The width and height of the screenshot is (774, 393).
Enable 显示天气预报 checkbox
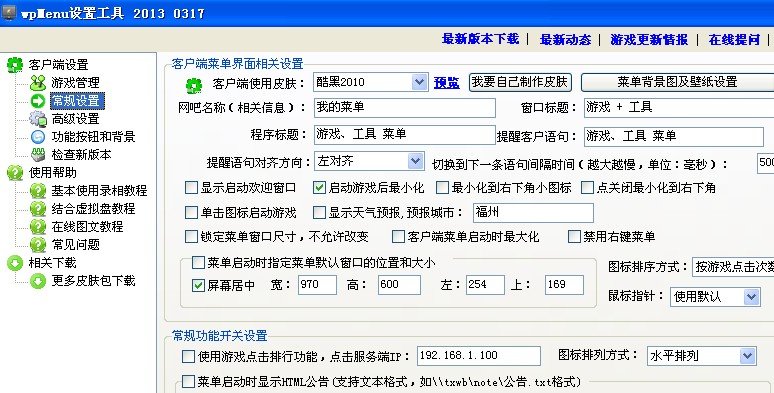319,212
